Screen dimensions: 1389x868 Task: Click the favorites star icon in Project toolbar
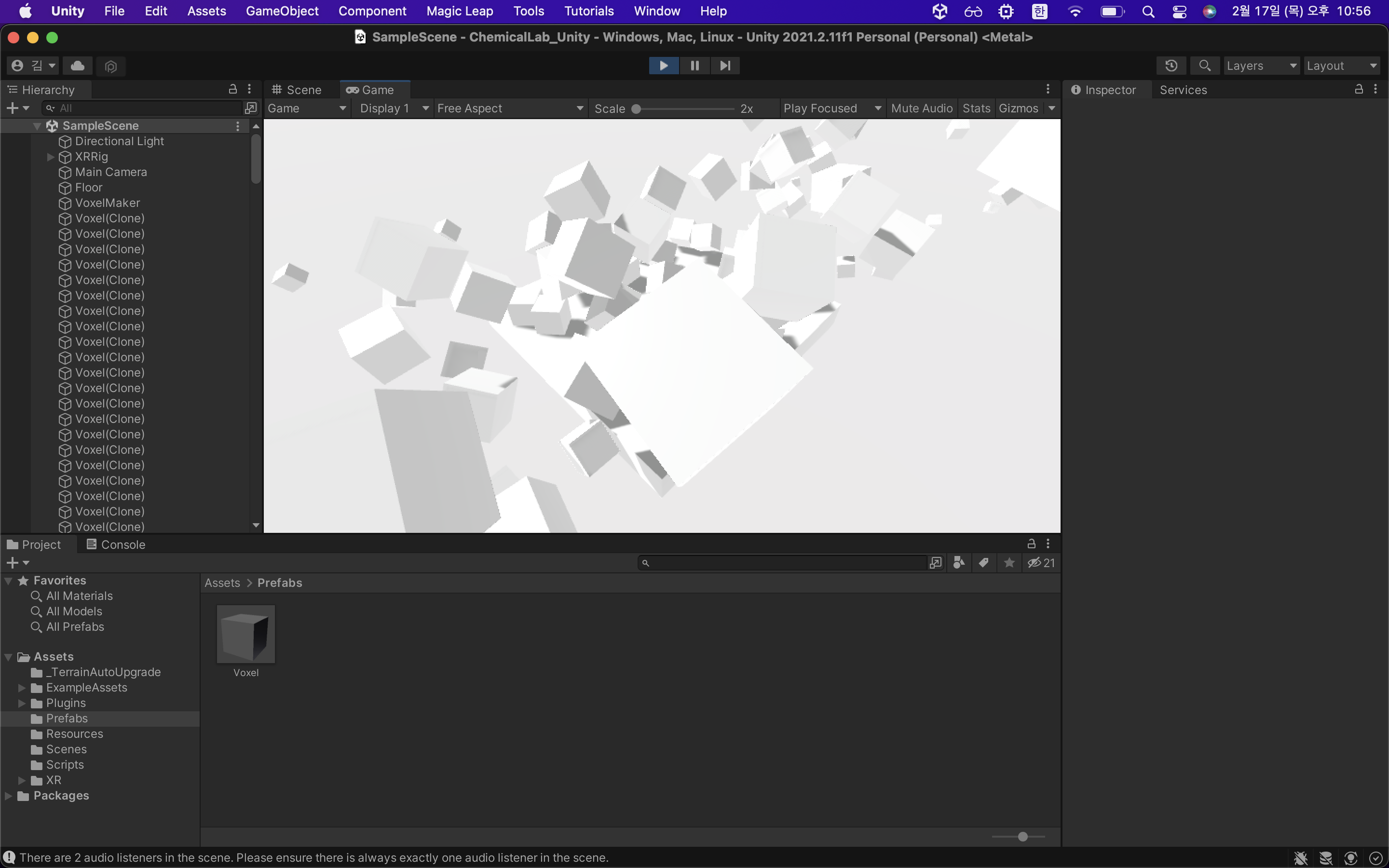(1009, 563)
